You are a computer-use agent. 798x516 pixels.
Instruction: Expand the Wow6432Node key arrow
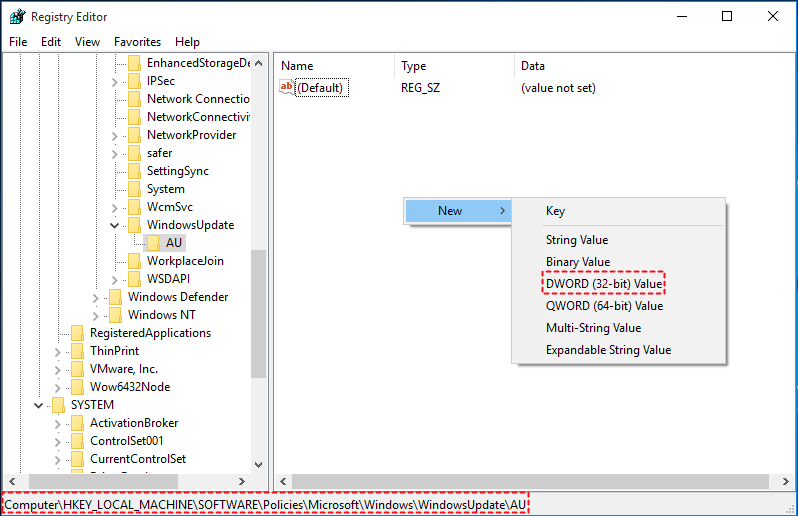click(x=58, y=388)
